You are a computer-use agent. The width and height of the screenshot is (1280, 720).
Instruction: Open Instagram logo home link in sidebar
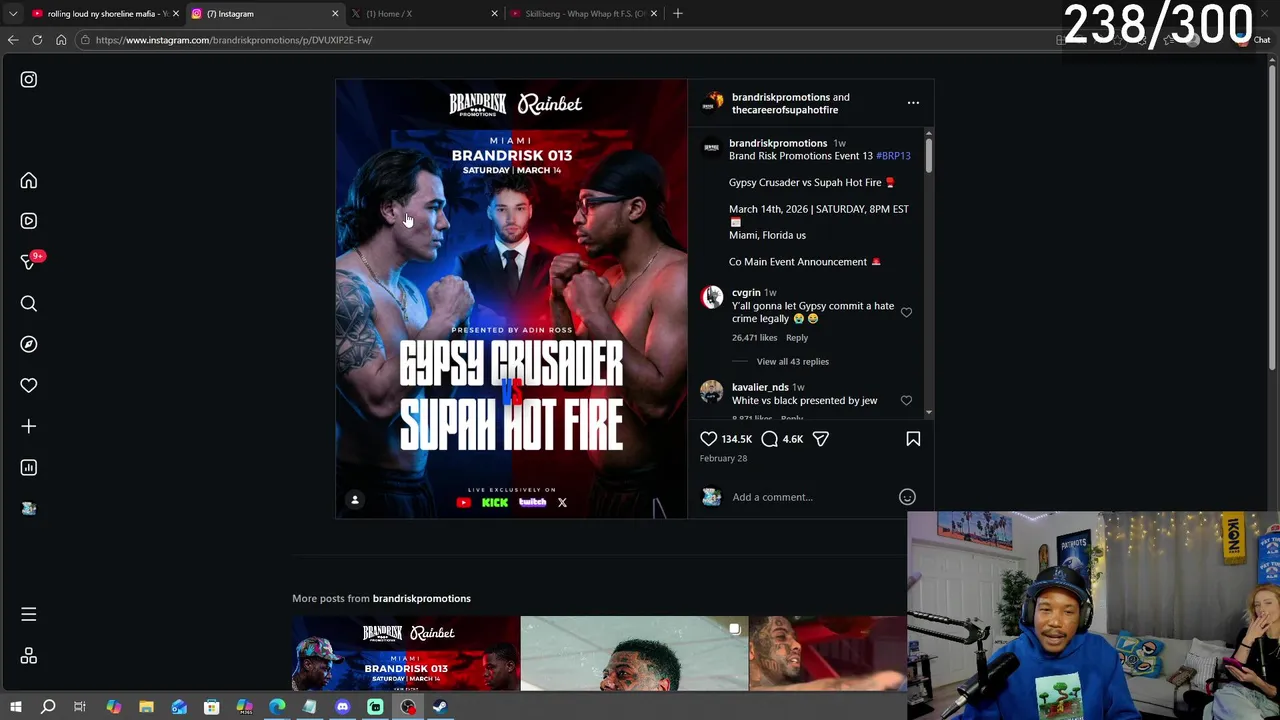tap(29, 79)
